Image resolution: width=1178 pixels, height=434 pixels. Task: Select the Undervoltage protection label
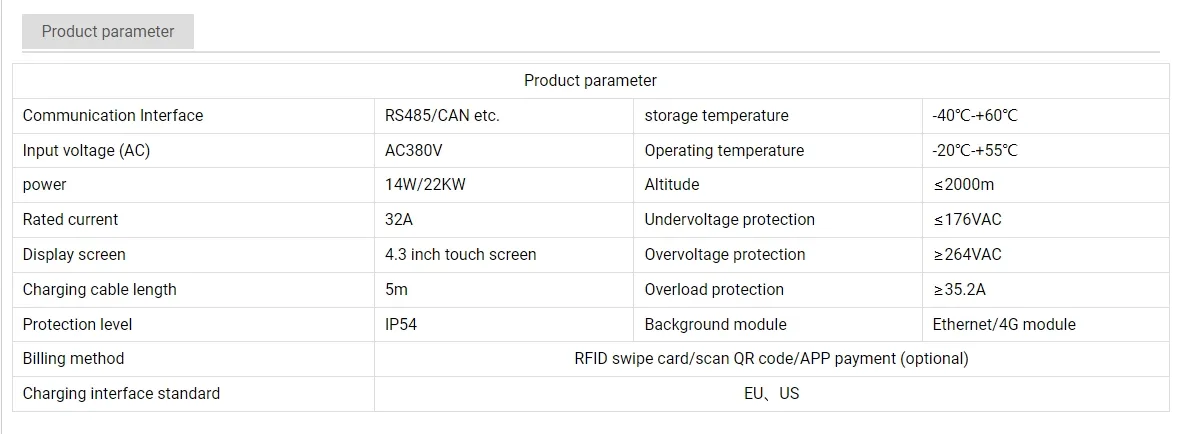point(729,220)
